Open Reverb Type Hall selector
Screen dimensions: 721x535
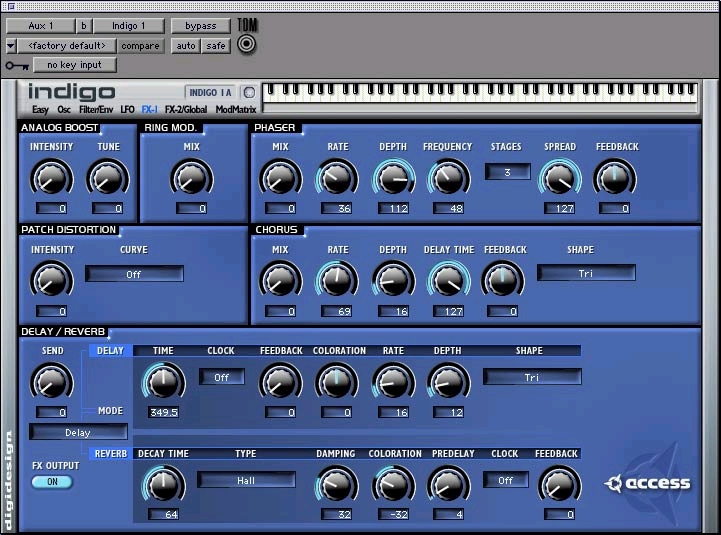[x=246, y=480]
